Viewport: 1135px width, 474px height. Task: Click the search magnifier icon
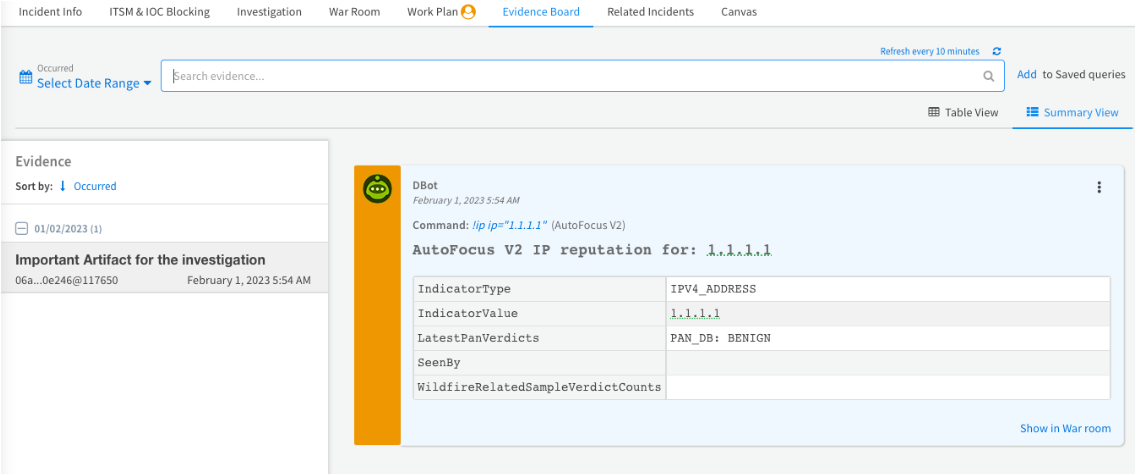[988, 76]
